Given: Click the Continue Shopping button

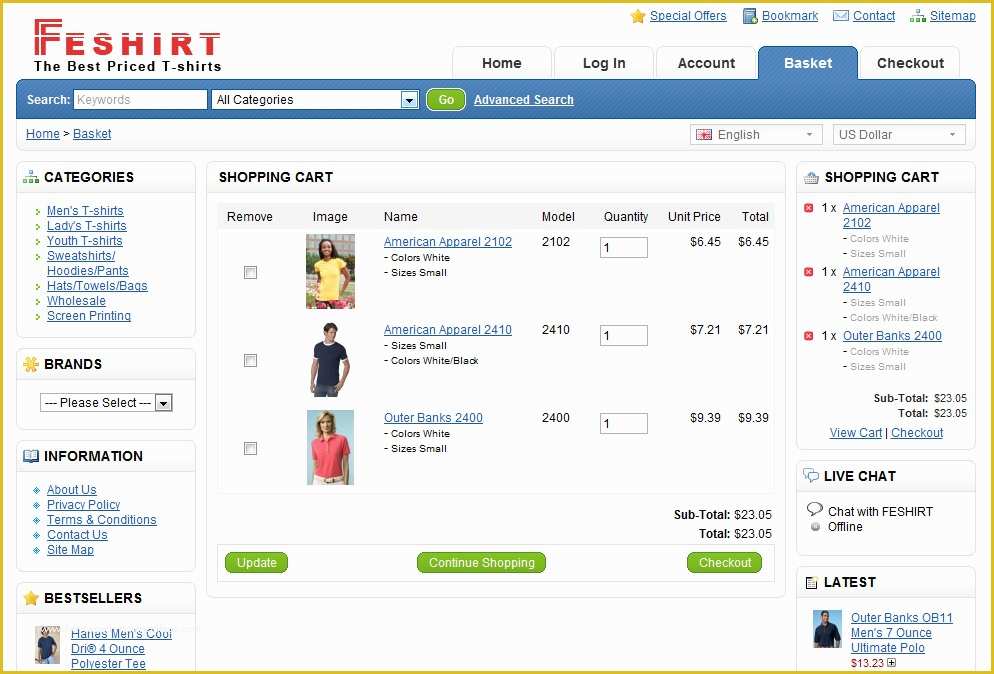Looking at the screenshot, I should [x=482, y=562].
